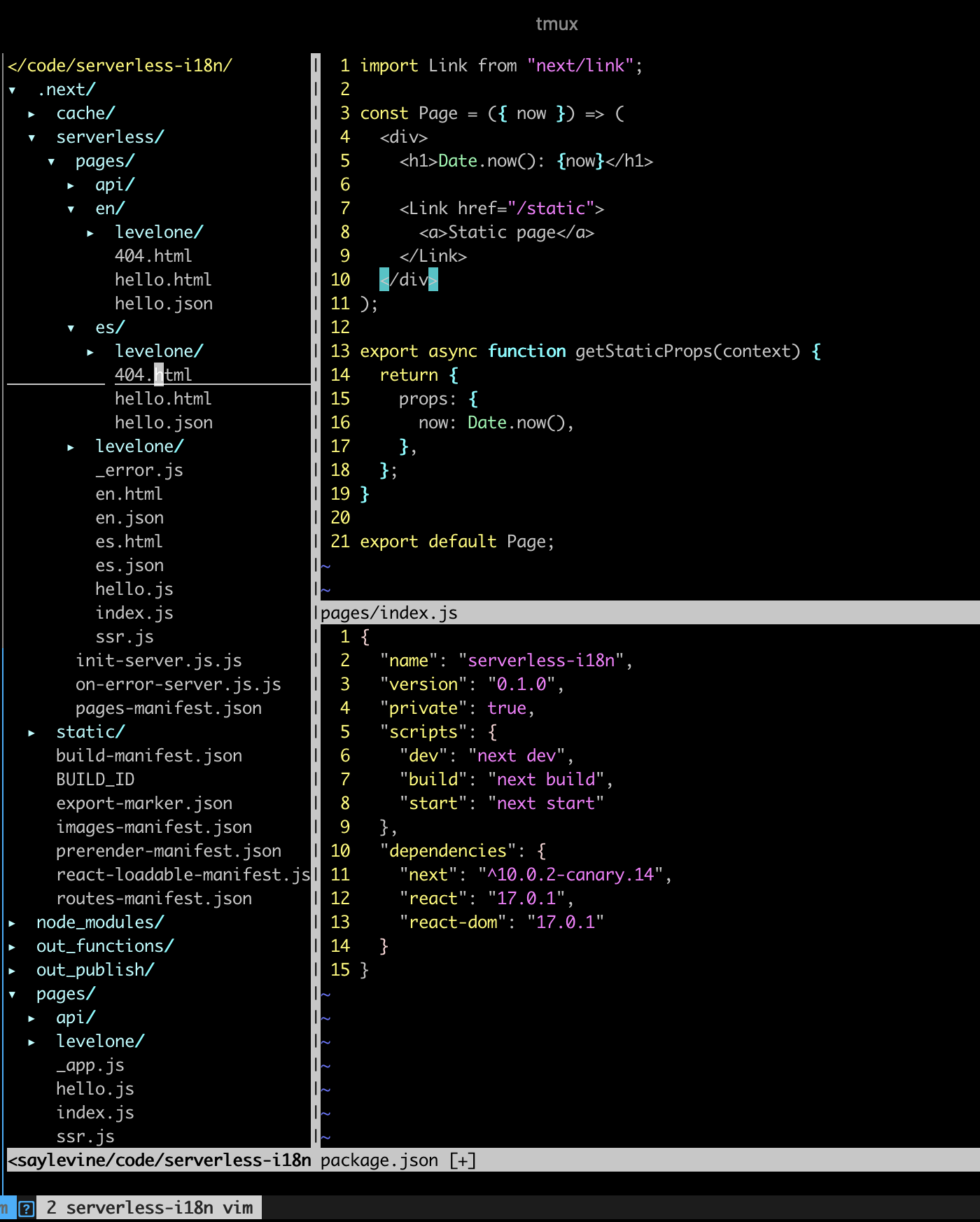The image size is (980, 1222).
Task: Click the '<a>Static page</a>' line
Action: point(507,232)
